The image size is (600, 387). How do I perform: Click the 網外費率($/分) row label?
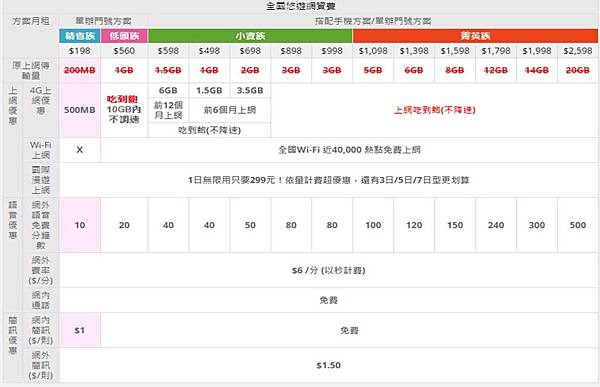tap(41, 270)
